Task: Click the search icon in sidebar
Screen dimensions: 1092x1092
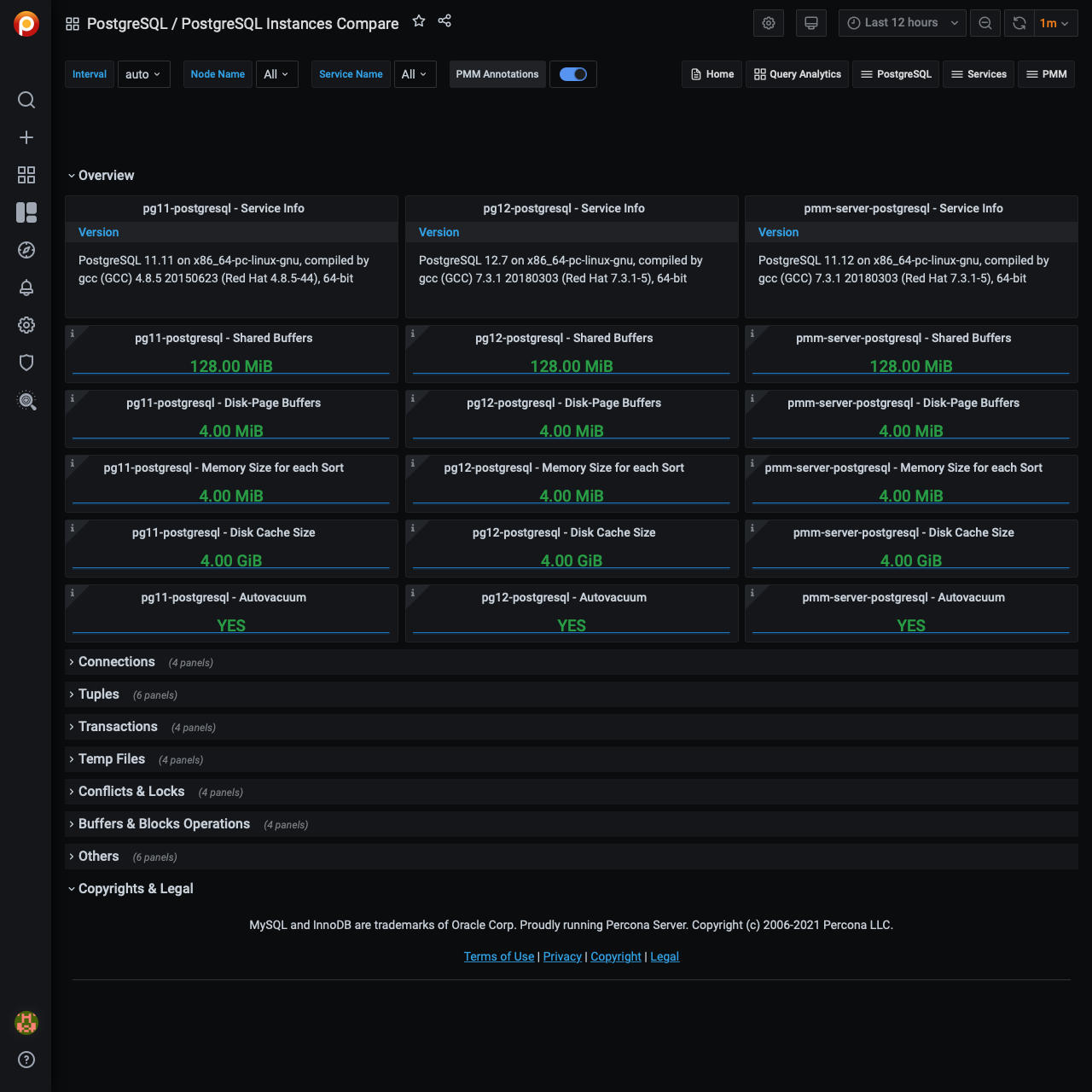Action: pos(26,100)
